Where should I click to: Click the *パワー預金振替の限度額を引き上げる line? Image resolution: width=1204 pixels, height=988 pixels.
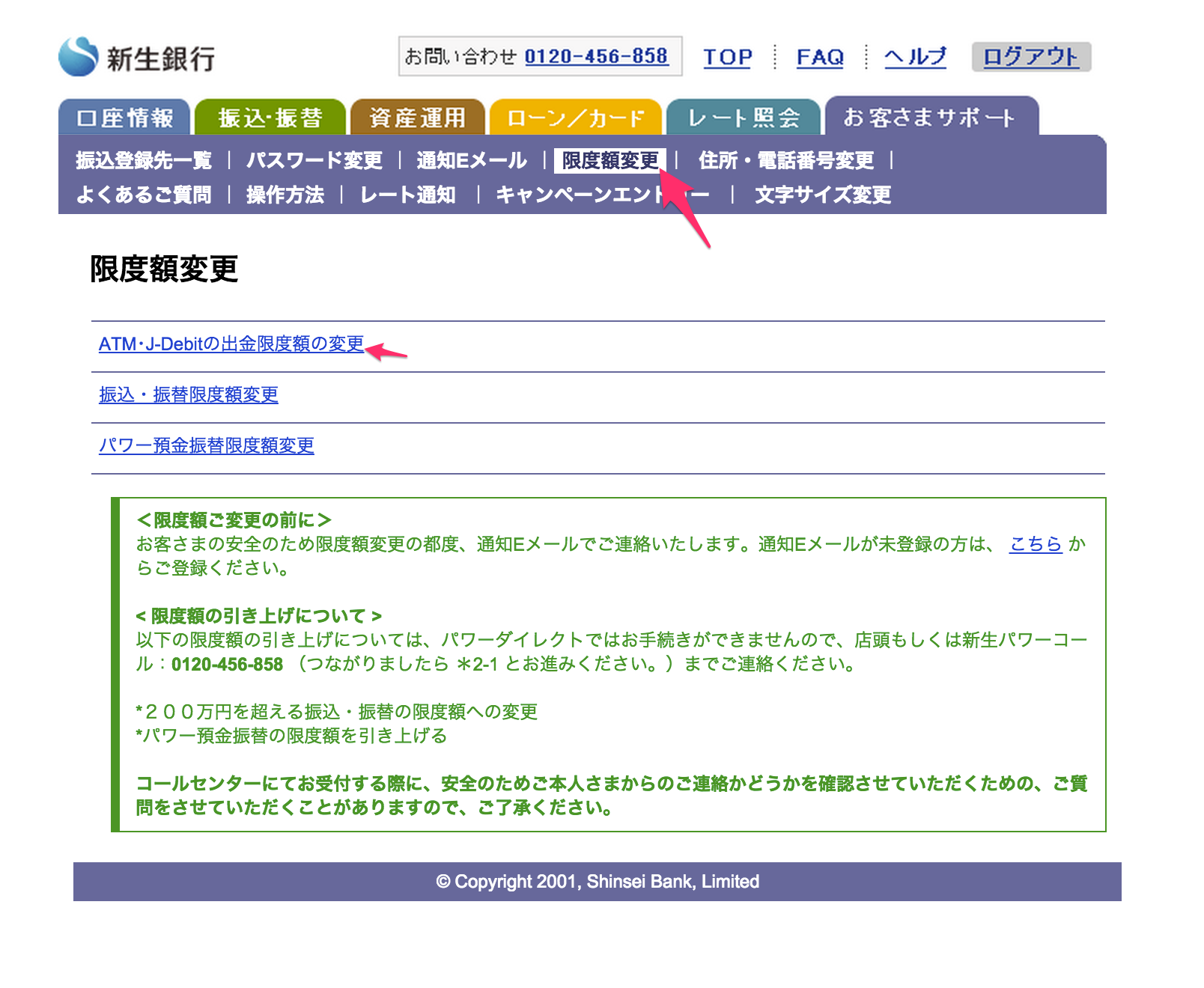[291, 736]
